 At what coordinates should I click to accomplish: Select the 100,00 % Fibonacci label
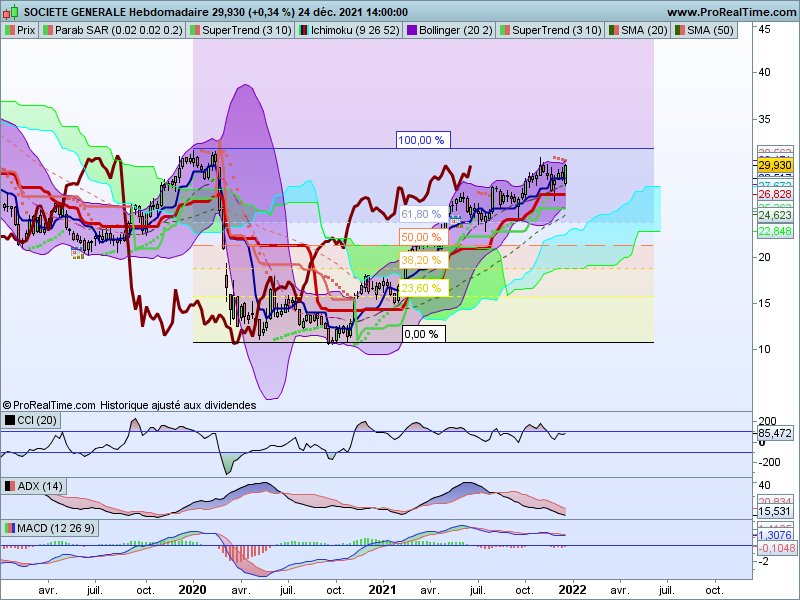point(423,140)
